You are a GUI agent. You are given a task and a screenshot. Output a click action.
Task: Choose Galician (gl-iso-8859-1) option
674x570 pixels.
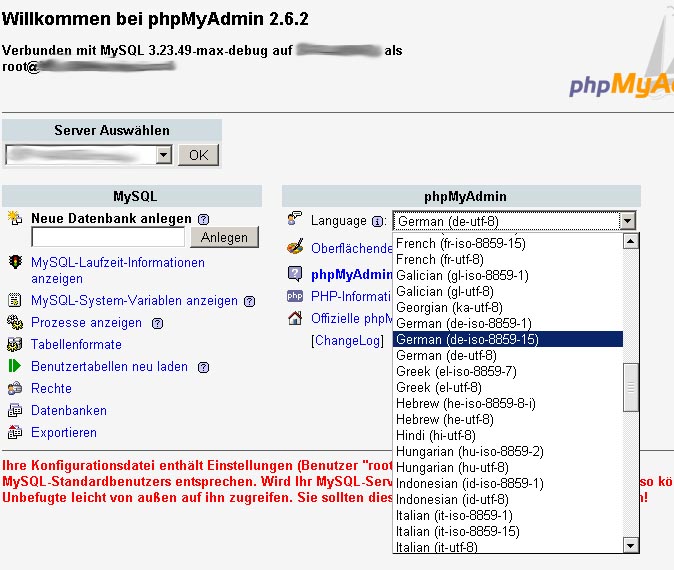click(x=508, y=275)
